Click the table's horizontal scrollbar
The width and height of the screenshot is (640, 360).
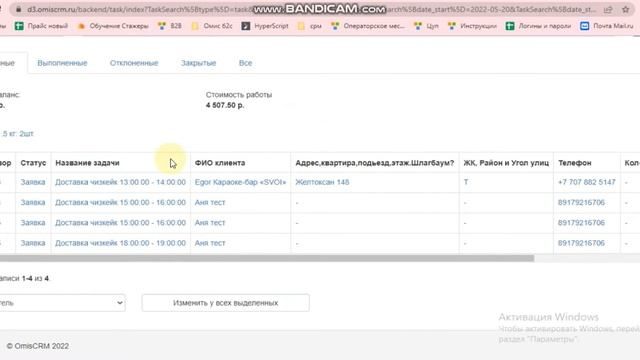[x=267, y=258]
